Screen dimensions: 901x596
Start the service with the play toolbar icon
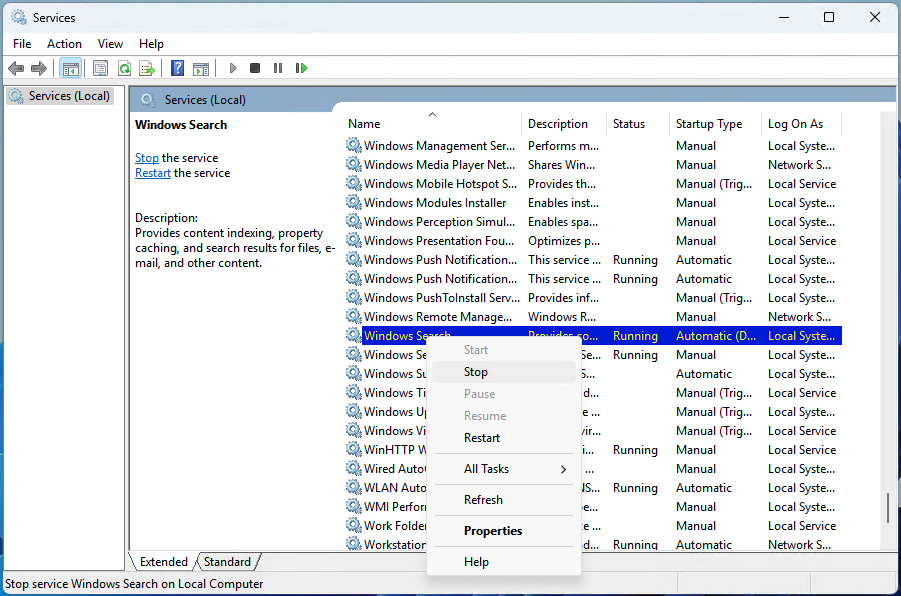click(x=232, y=67)
